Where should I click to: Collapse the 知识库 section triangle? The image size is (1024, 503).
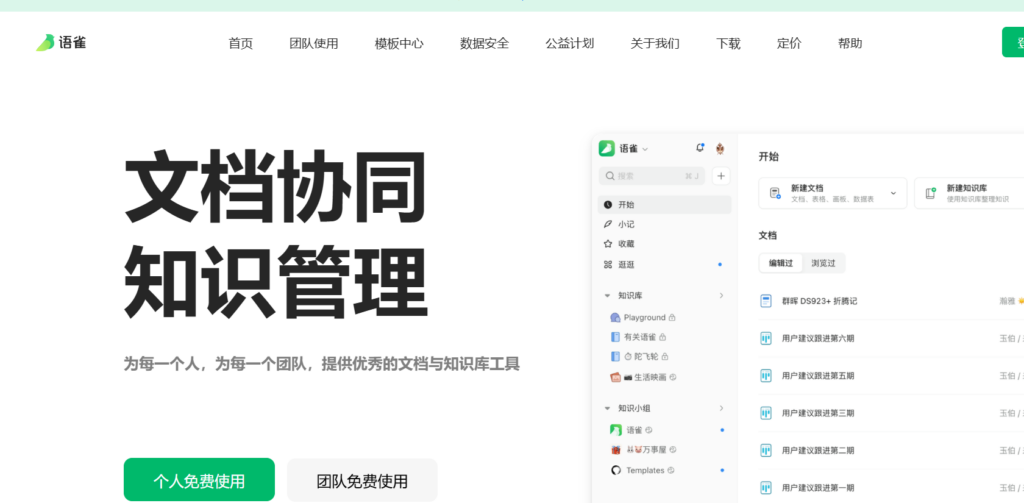click(607, 296)
